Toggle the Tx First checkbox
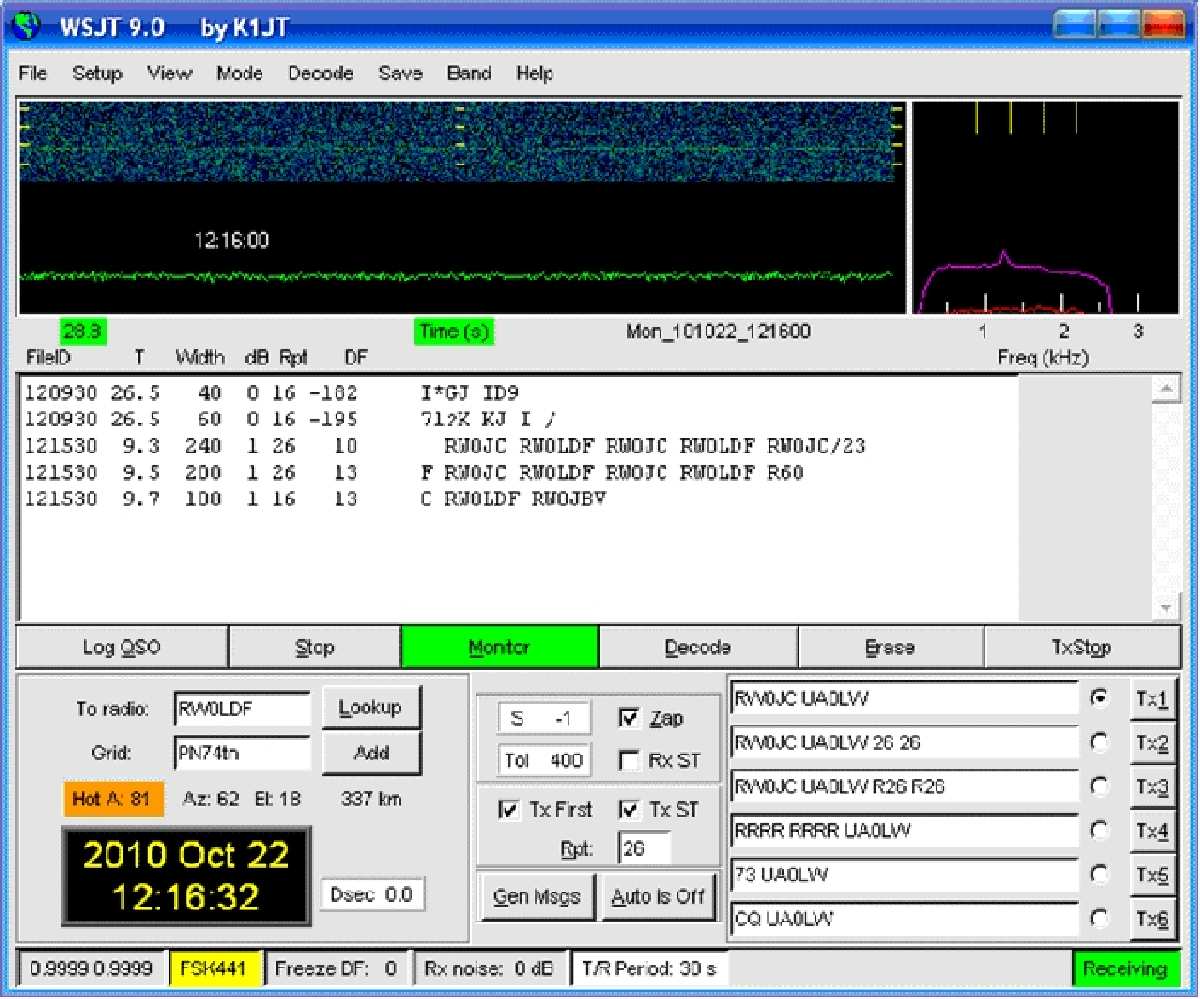 508,810
